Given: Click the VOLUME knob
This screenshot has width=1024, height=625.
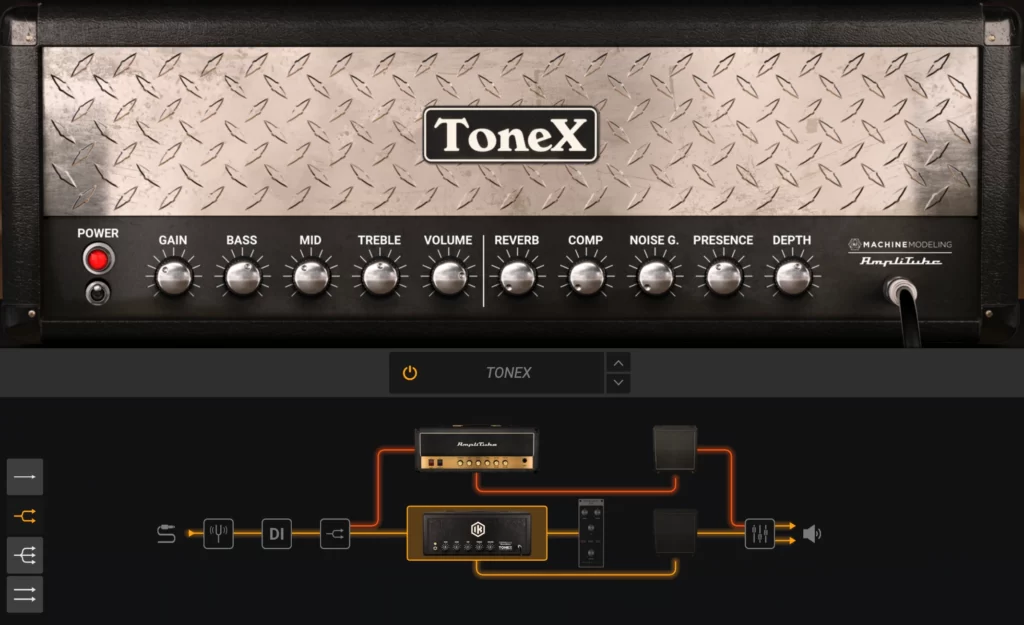Looking at the screenshot, I should click(448, 277).
